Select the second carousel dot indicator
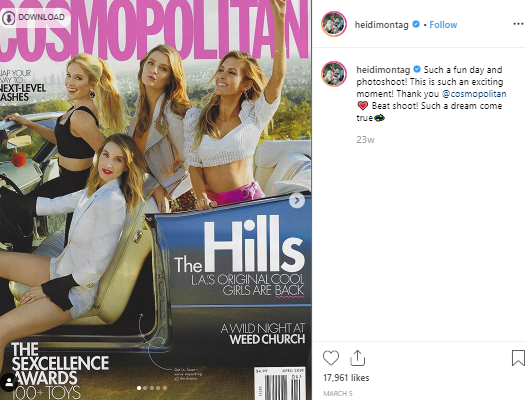This screenshot has width=526, height=400. [145, 388]
